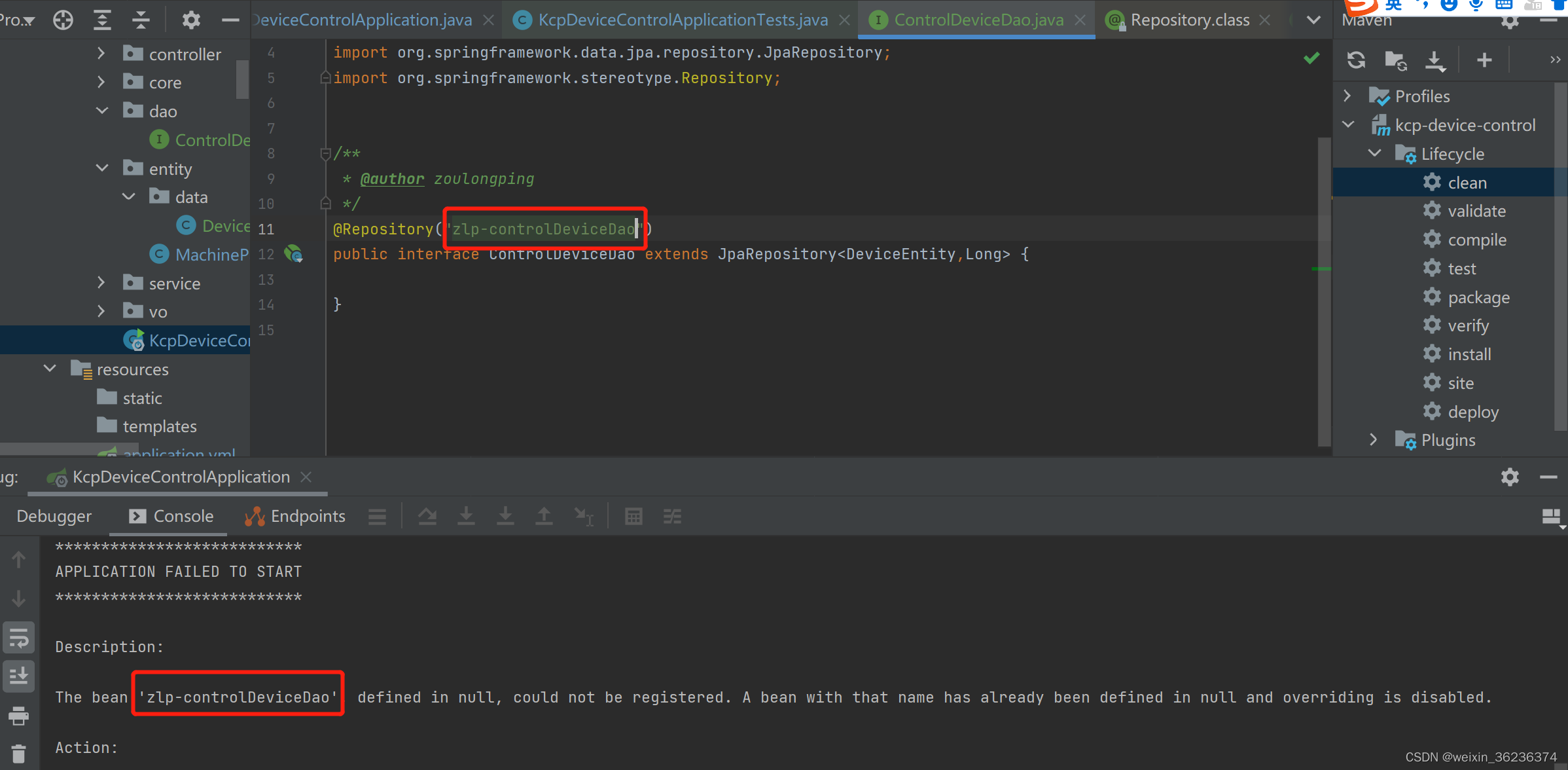Switch to the Repository.class tab
This screenshot has height=770, width=1568.
click(x=1189, y=19)
